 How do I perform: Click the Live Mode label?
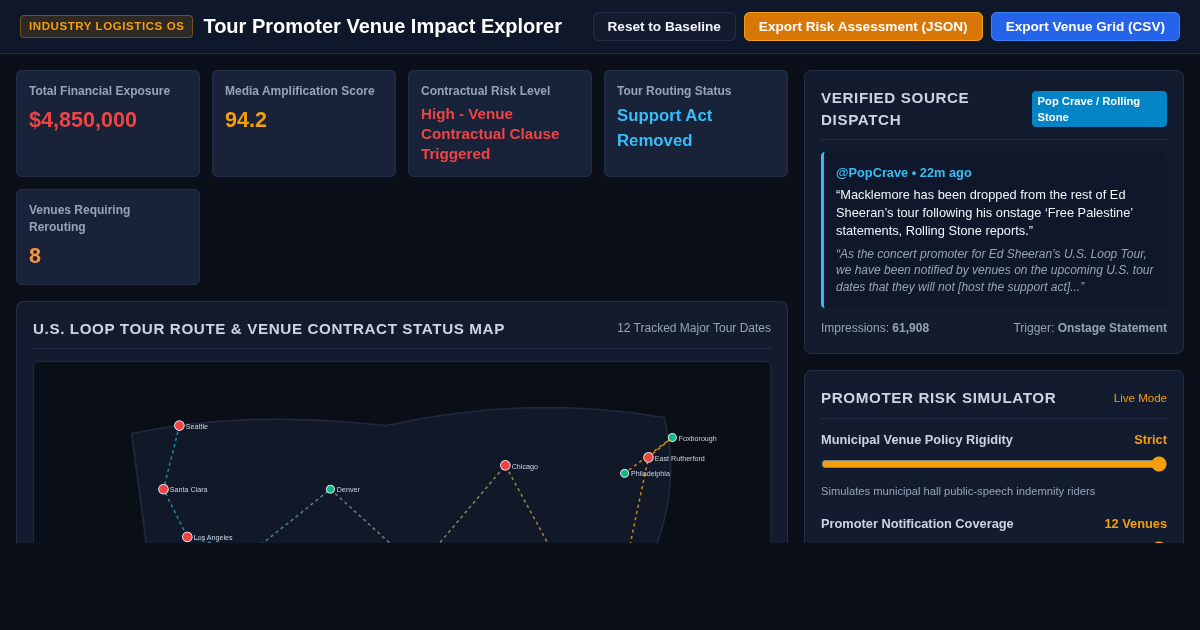point(1140,398)
